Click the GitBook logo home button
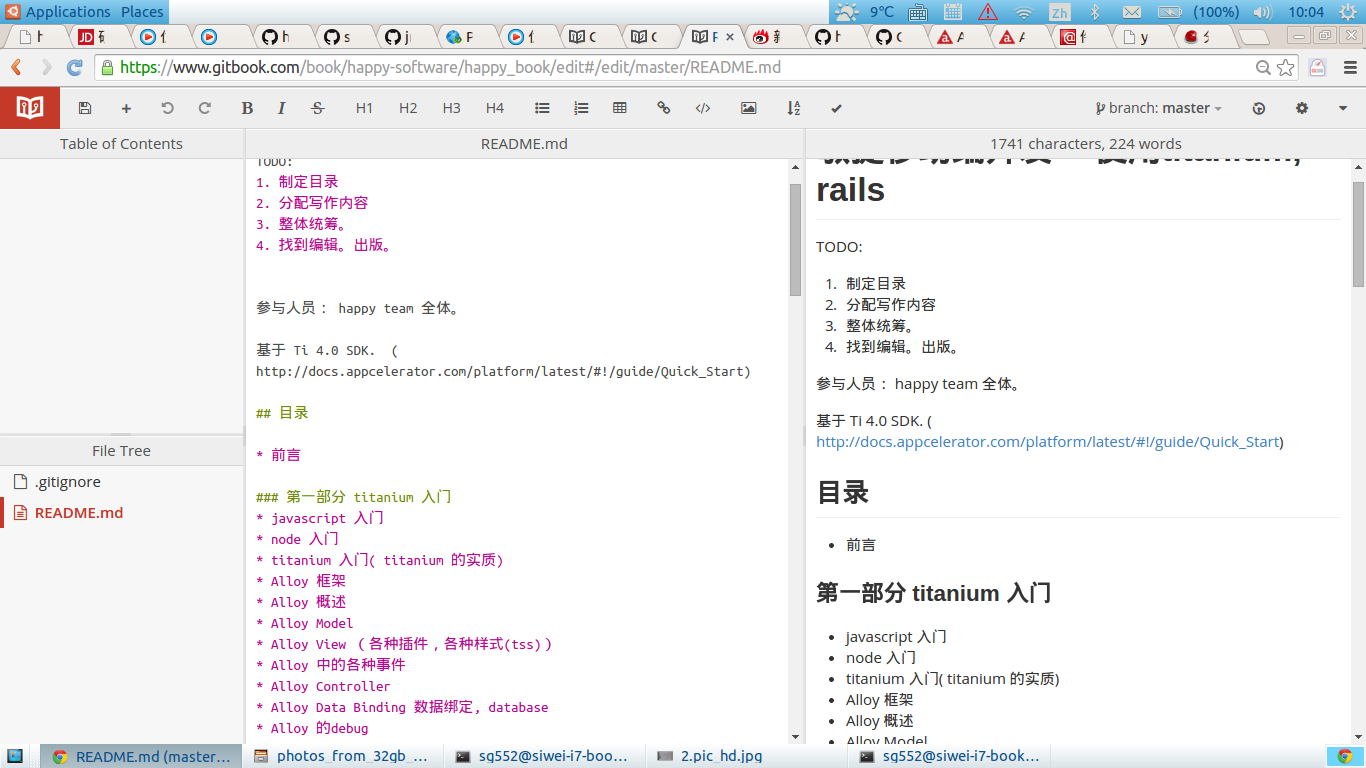The image size is (1366, 768). pos(30,108)
